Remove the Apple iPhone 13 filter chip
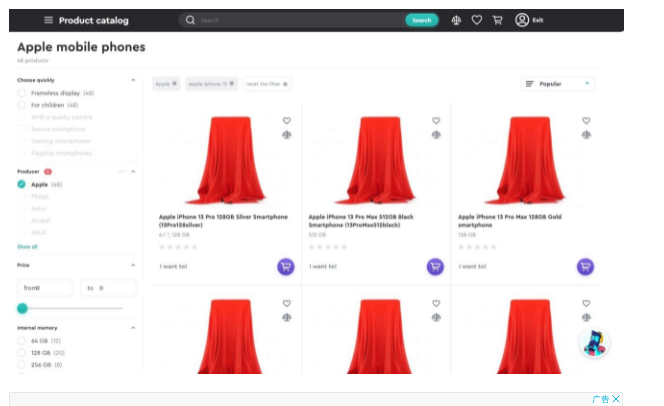The width and height of the screenshot is (664, 406). coord(232,84)
